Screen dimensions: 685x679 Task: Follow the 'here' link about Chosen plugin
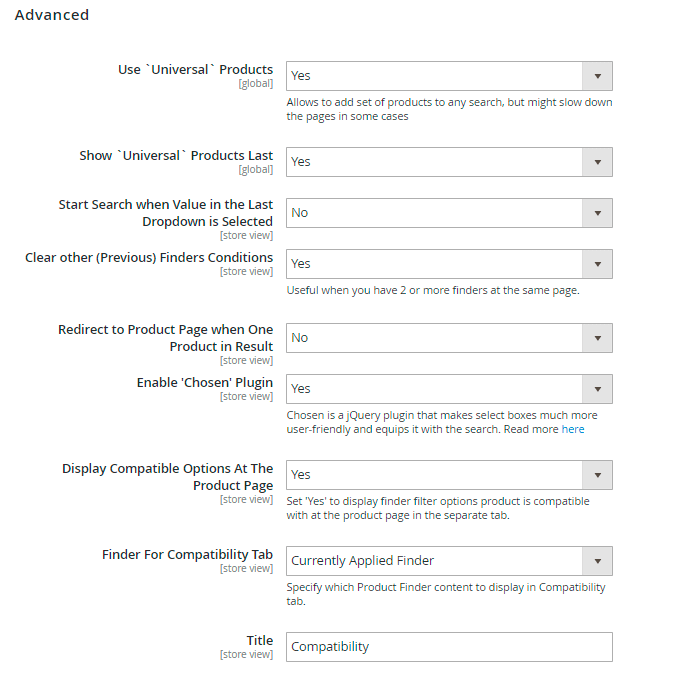[x=573, y=430]
